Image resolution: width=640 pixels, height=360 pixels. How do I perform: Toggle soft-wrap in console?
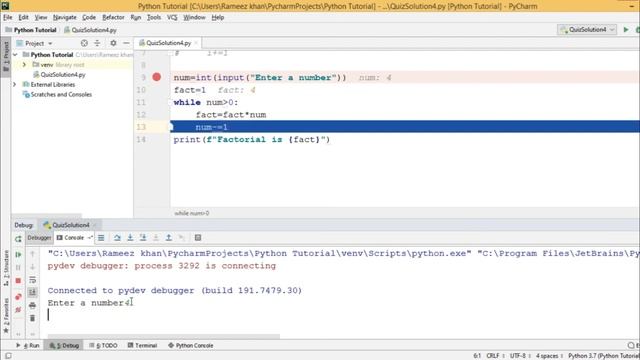[33, 280]
